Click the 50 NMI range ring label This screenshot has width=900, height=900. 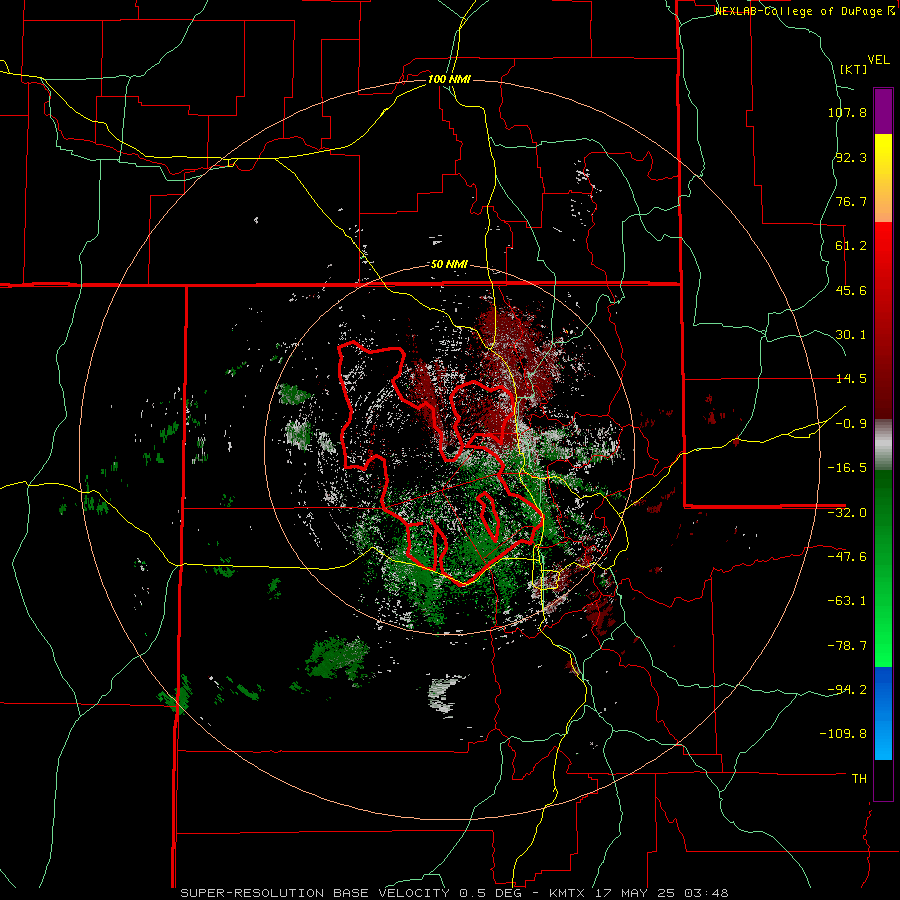[449, 265]
